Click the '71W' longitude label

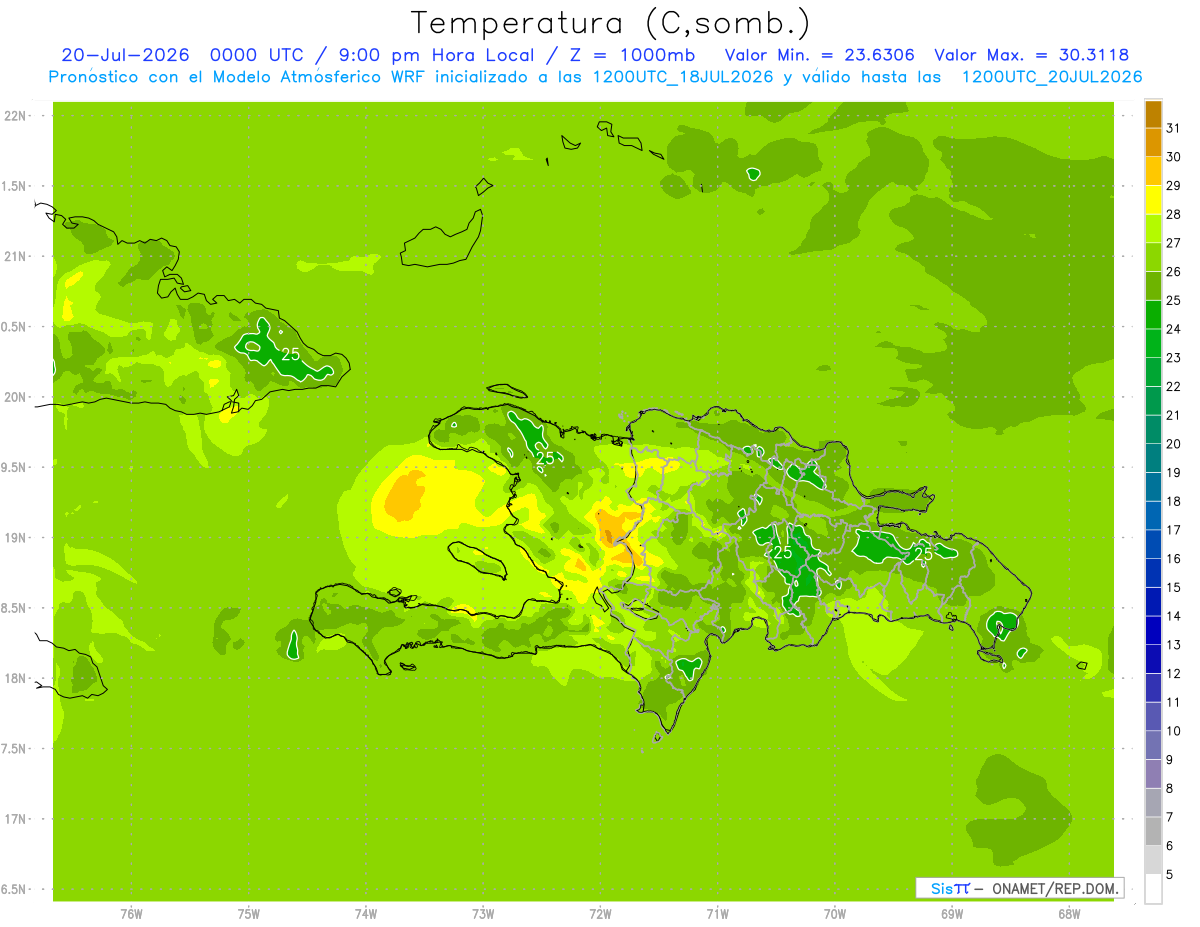(717, 913)
